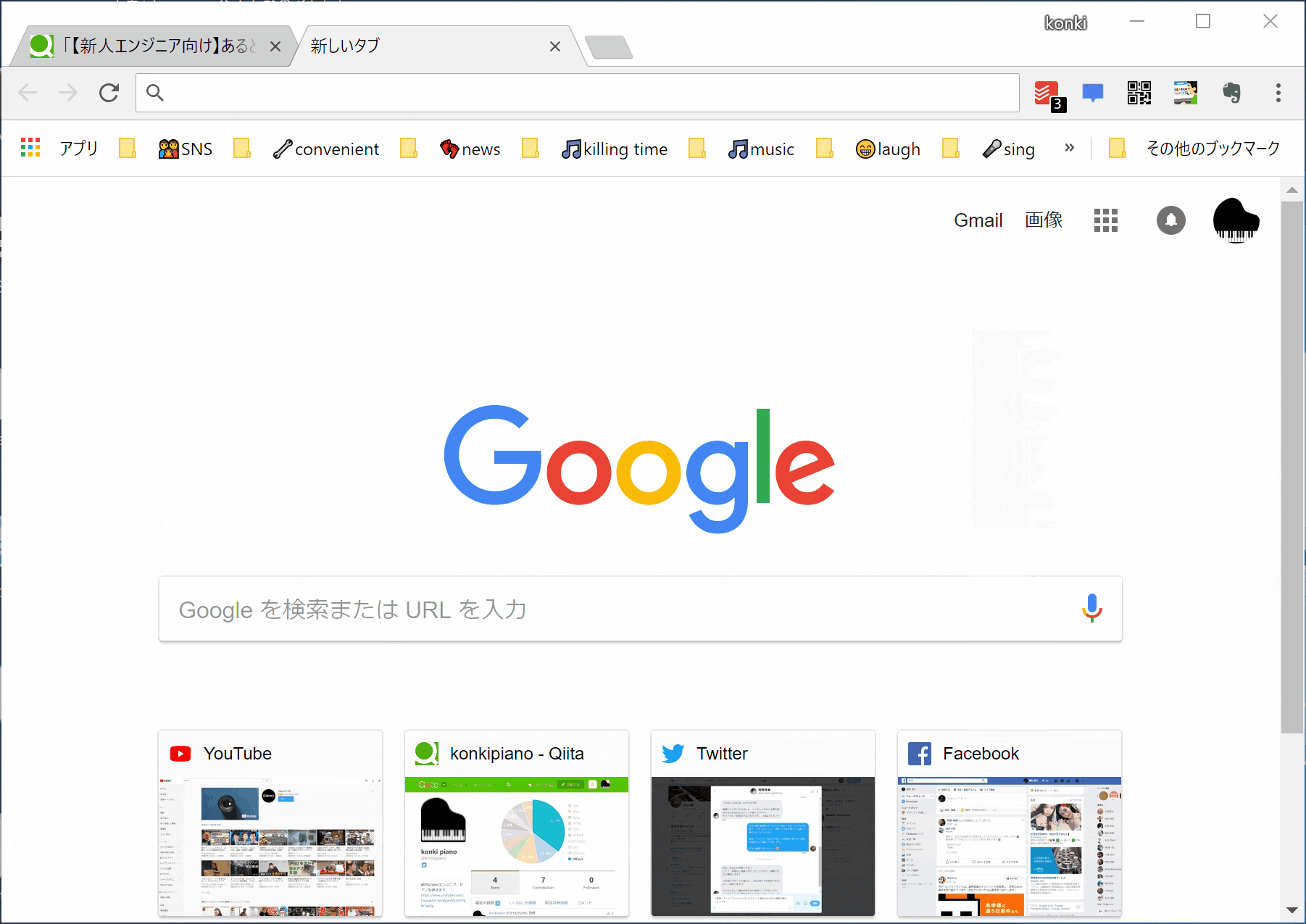Viewport: 1306px width, 924px height.
Task: Open the 画像 images link
Action: (1044, 220)
